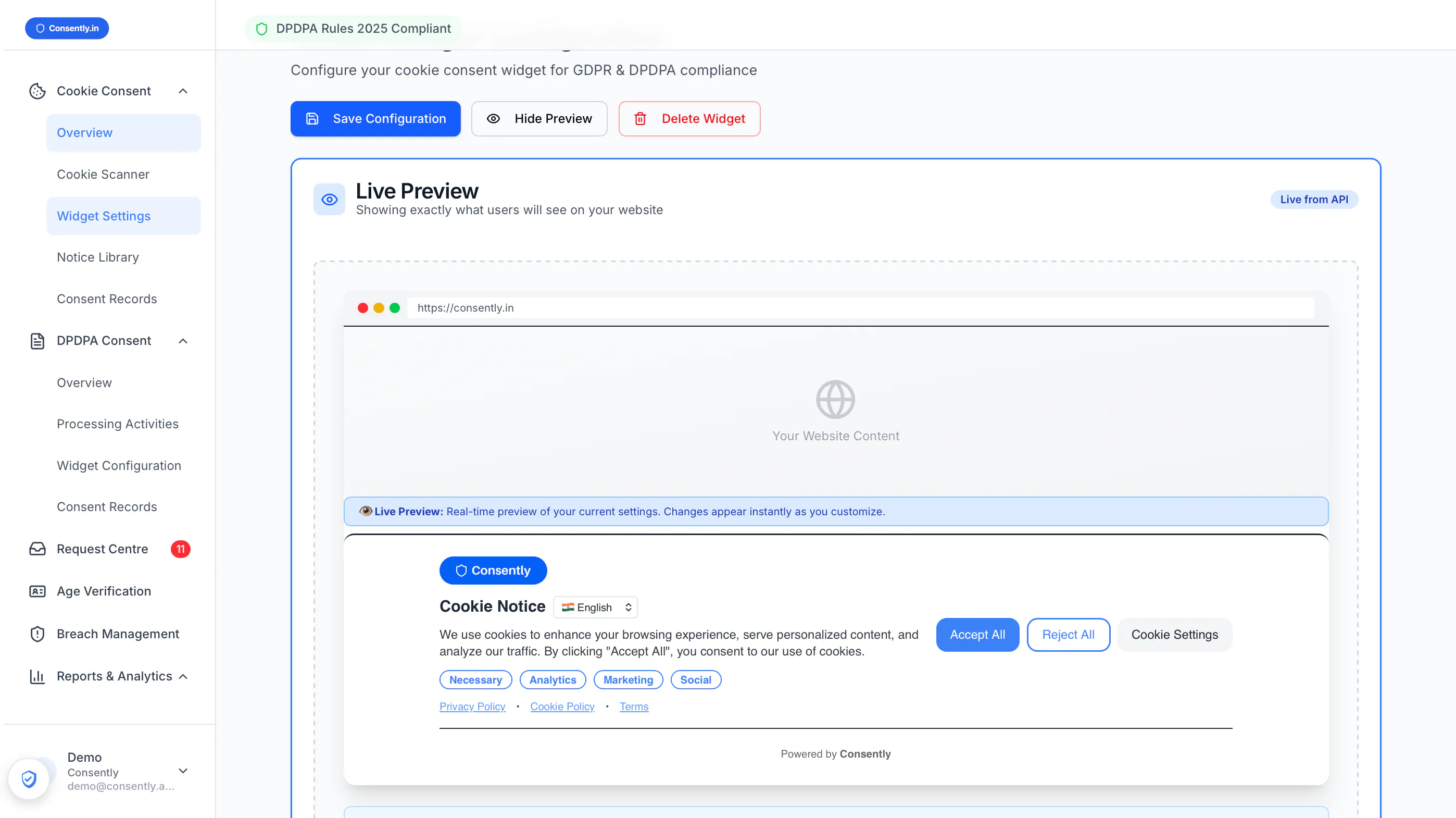Viewport: 1456px width, 818px height.
Task: Click the Powered by Consently text
Action: [835, 754]
